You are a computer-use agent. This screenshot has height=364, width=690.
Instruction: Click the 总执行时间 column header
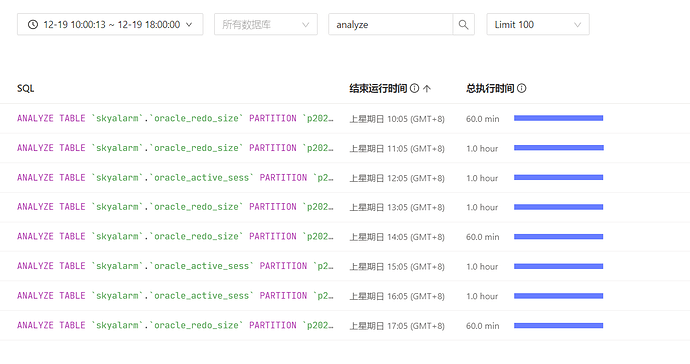490,88
